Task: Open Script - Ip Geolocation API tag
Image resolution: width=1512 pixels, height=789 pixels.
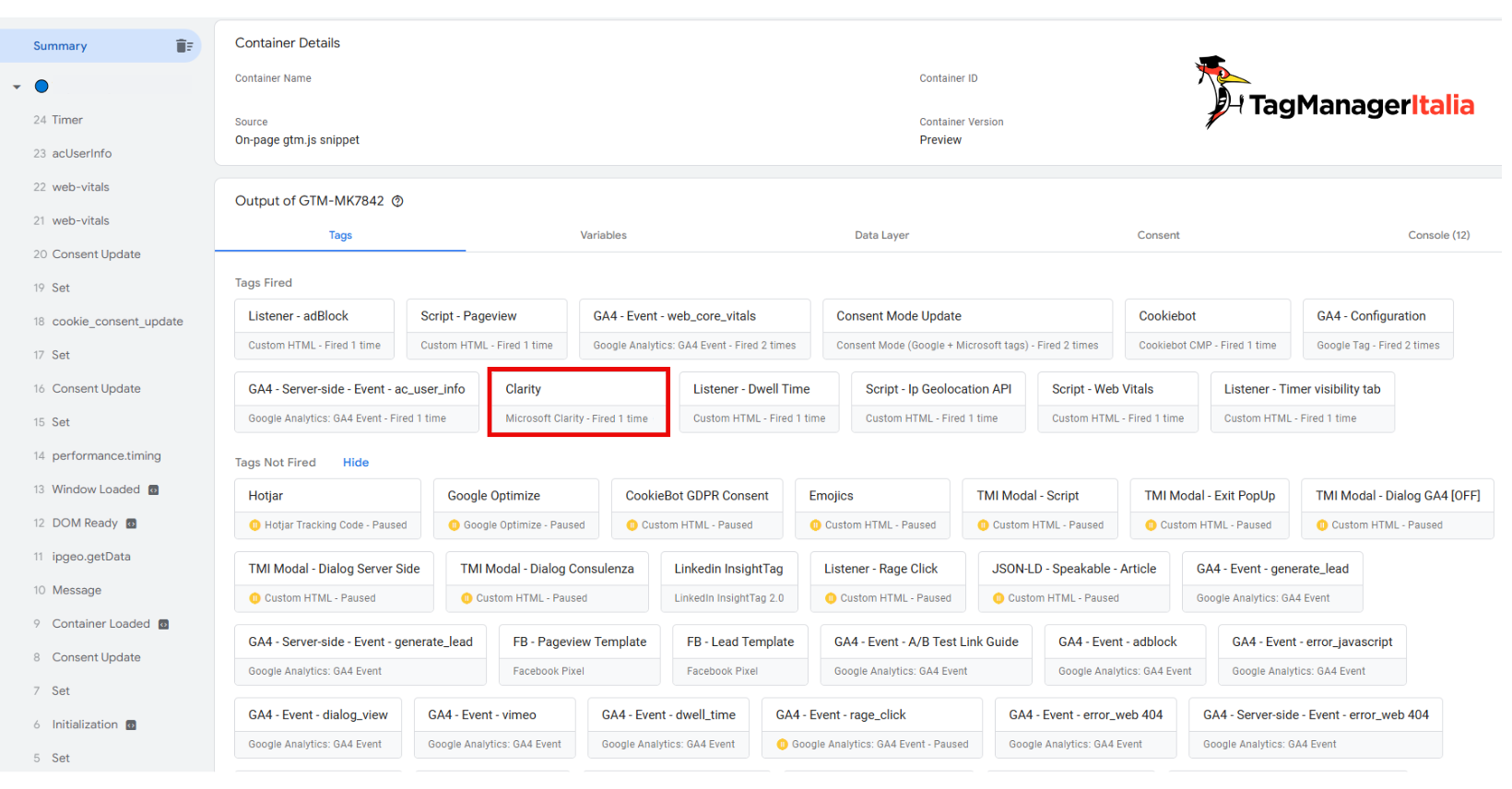Action: coord(939,403)
